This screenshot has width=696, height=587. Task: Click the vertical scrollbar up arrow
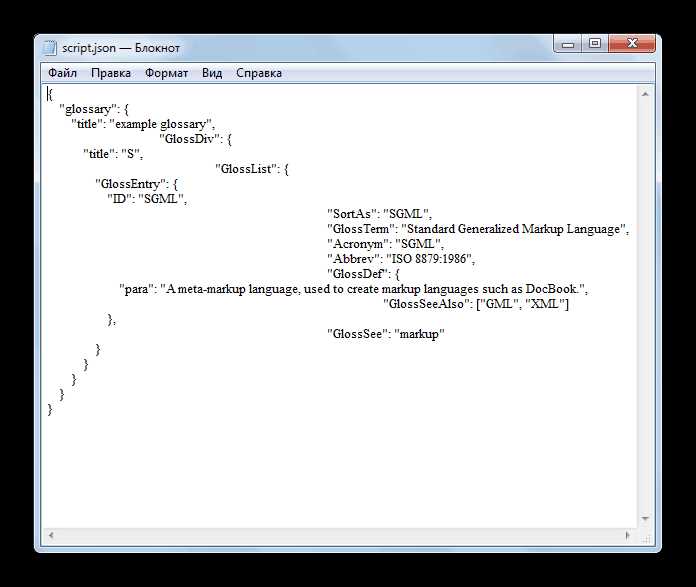pos(645,94)
